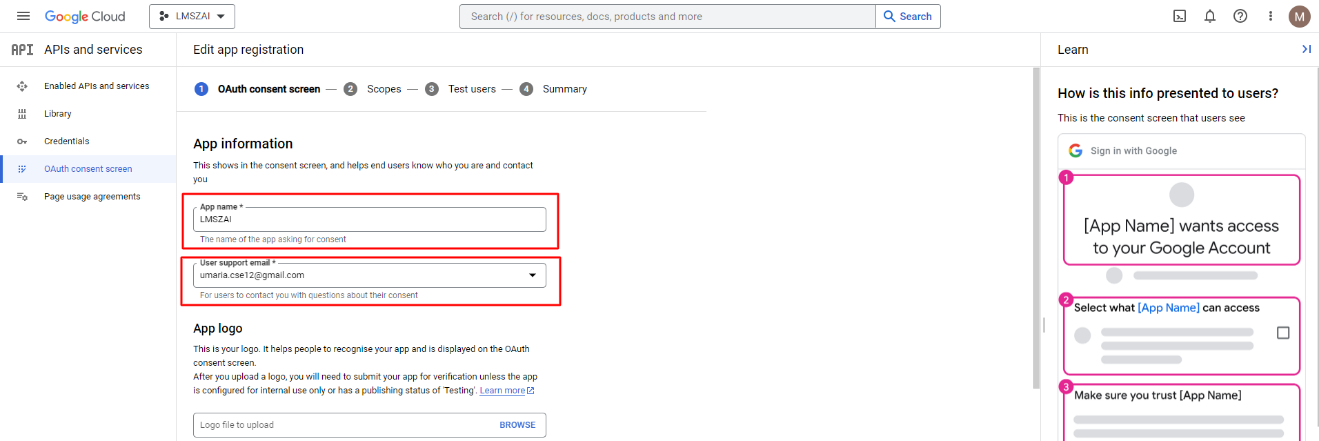This screenshot has width=1319, height=441.
Task: Tick the checkbox in consent preview
Action: tap(1283, 333)
